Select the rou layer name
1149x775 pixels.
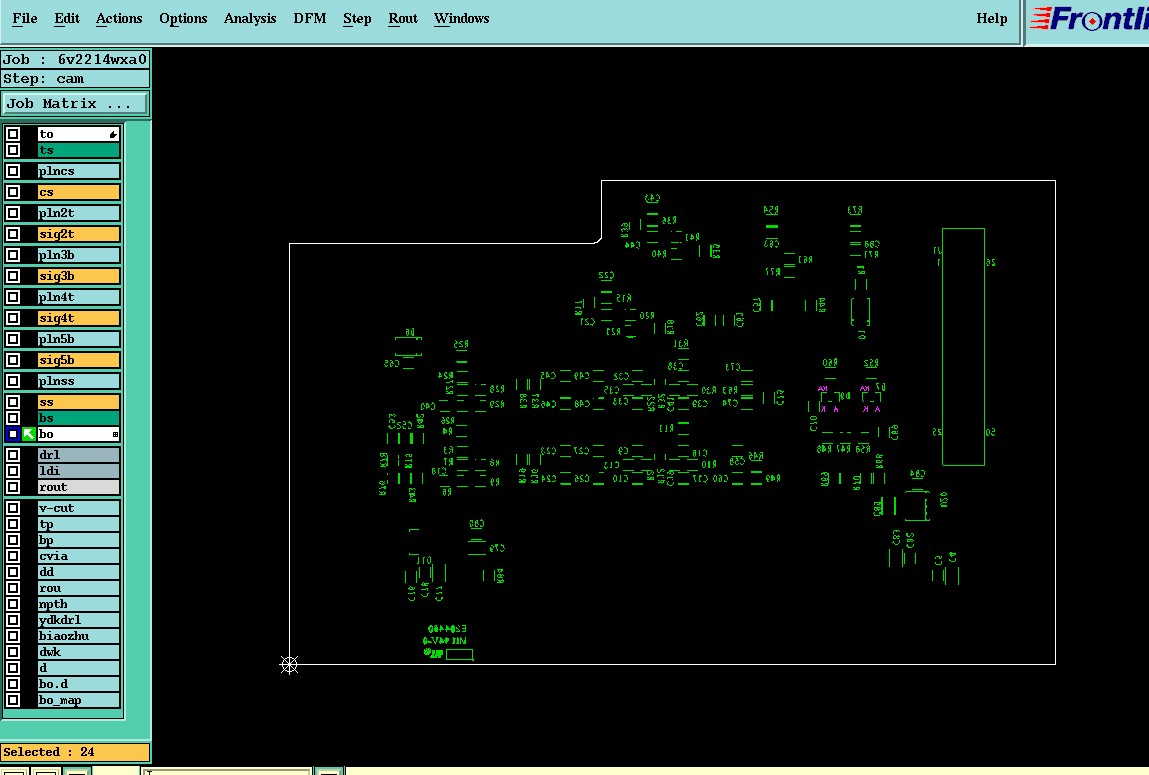[78, 588]
